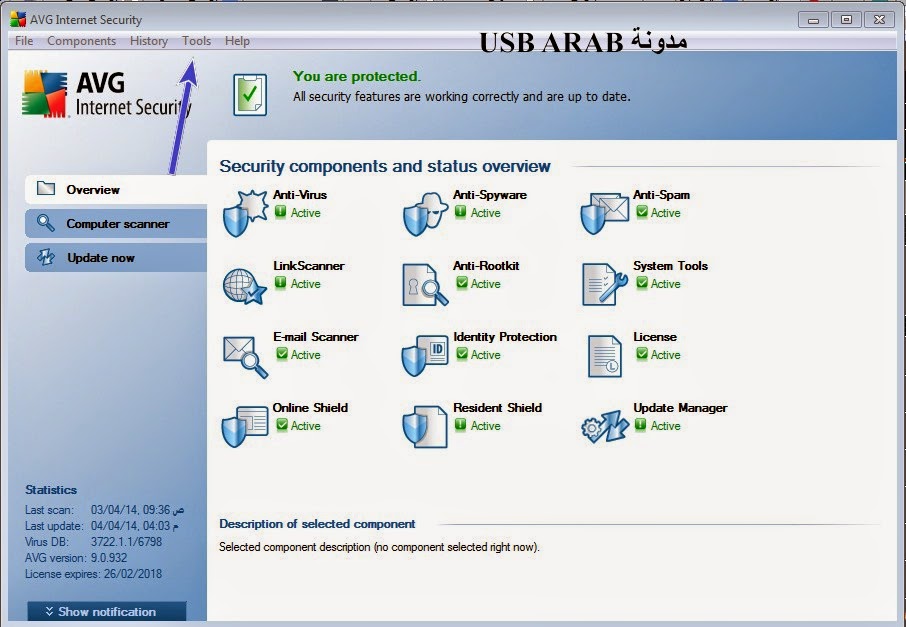Open the Online Shield icon
The image size is (906, 627).
coord(245,426)
